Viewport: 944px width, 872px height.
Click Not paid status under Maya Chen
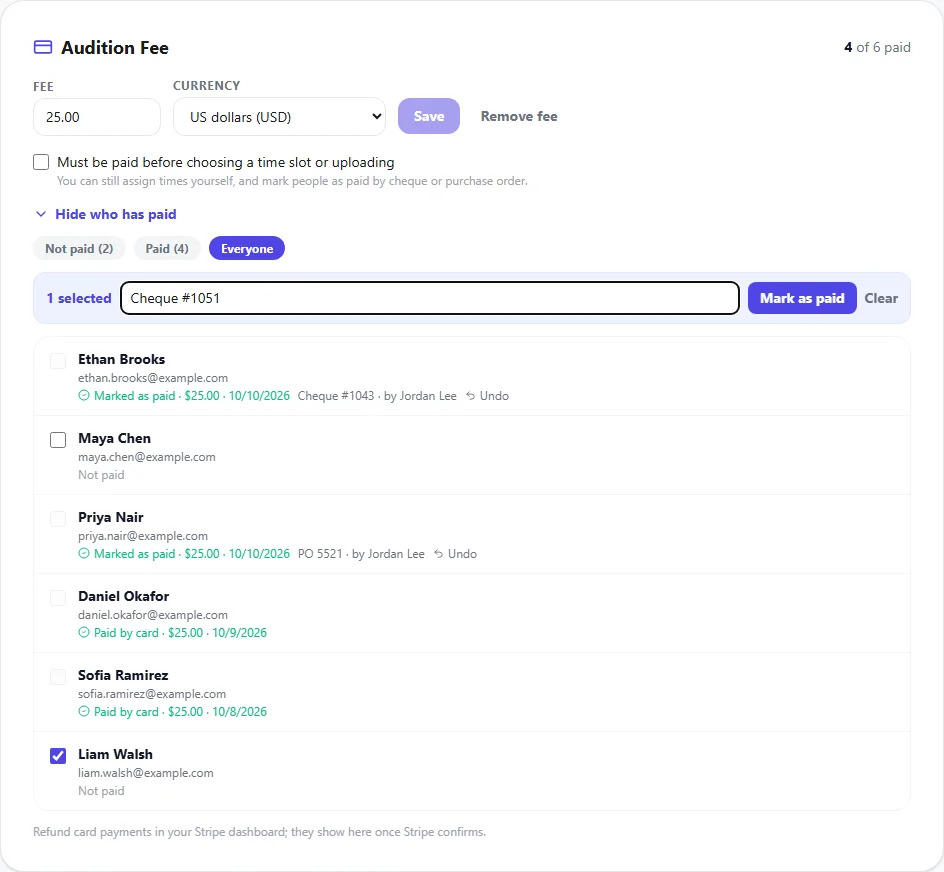[x=101, y=475]
